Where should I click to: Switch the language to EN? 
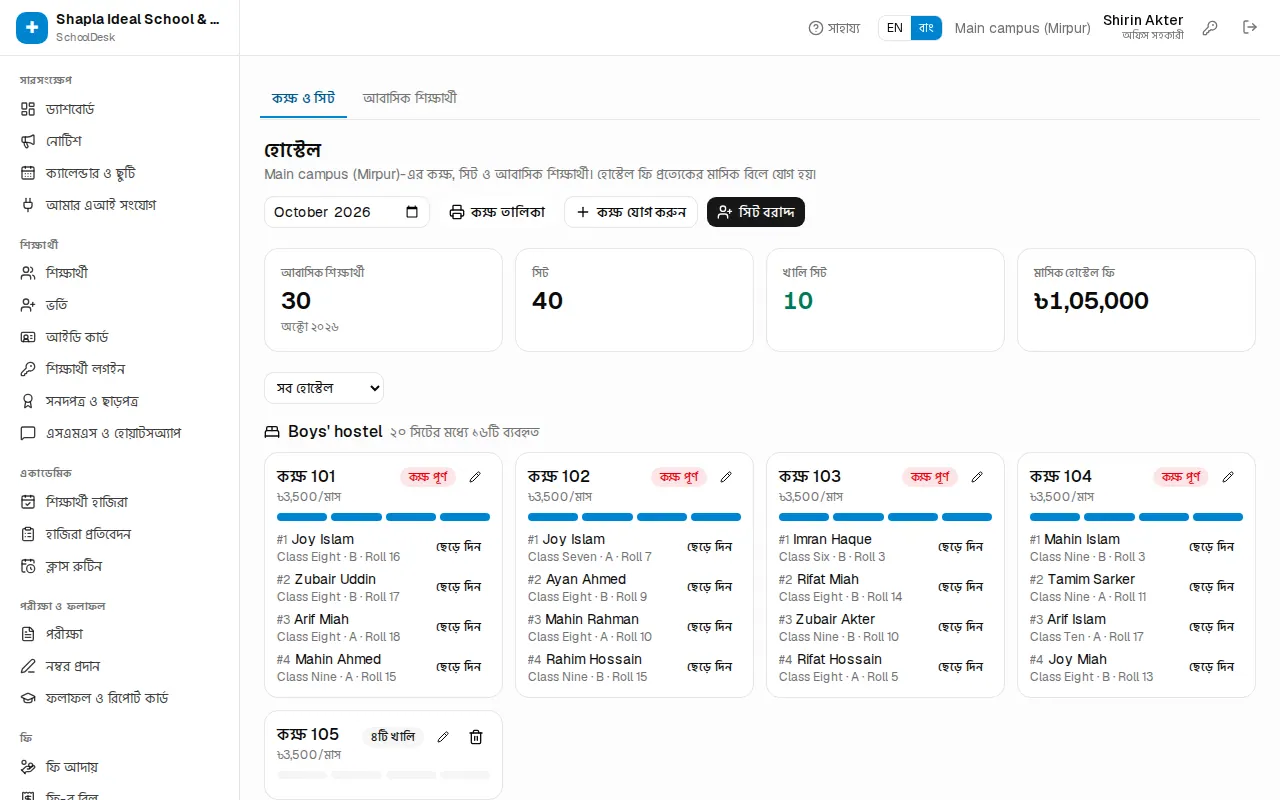(895, 28)
